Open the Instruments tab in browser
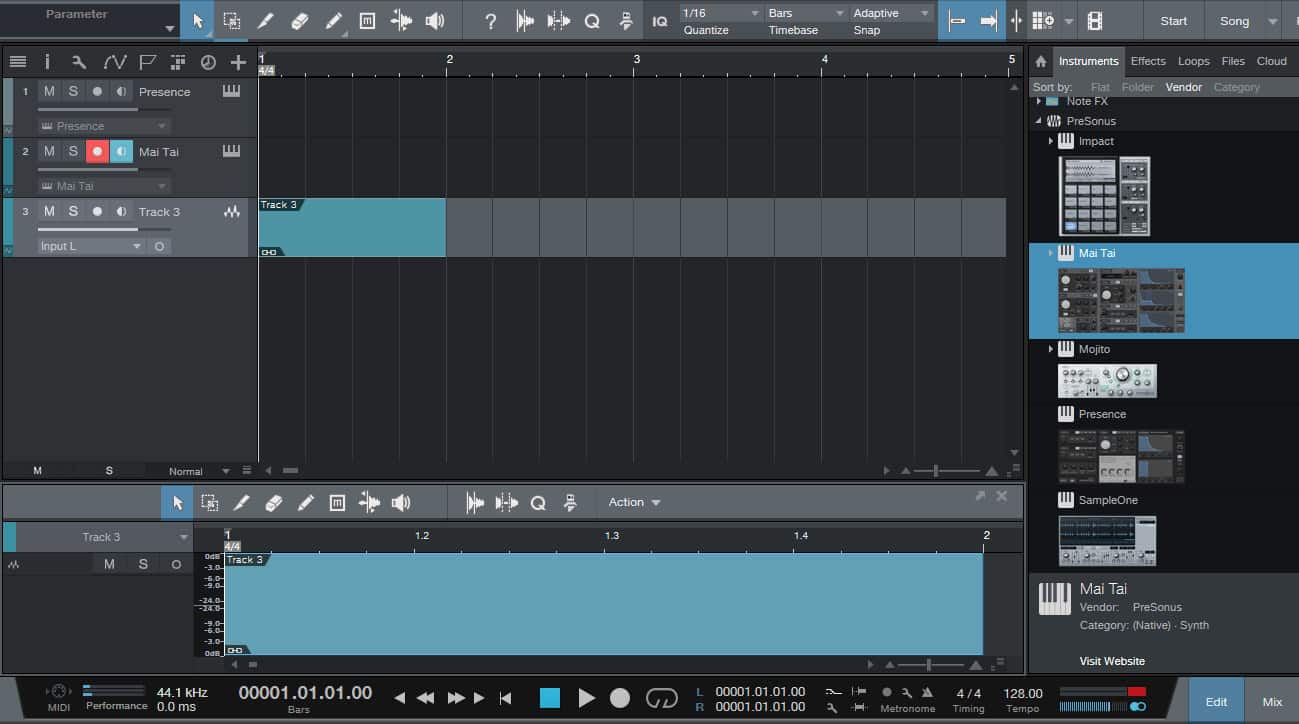Image resolution: width=1299 pixels, height=724 pixels. pos(1088,61)
